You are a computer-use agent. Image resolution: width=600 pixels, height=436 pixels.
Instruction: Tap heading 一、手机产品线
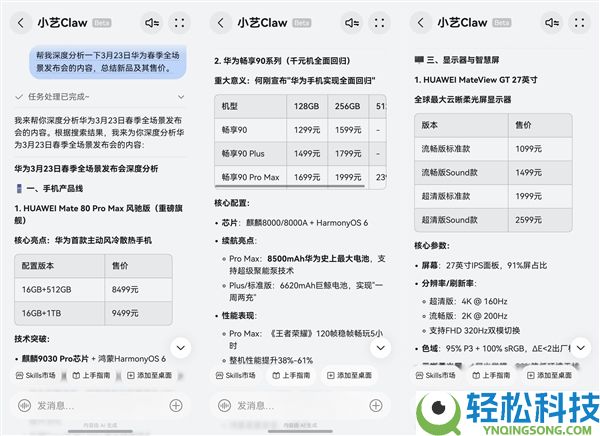click(x=49, y=188)
